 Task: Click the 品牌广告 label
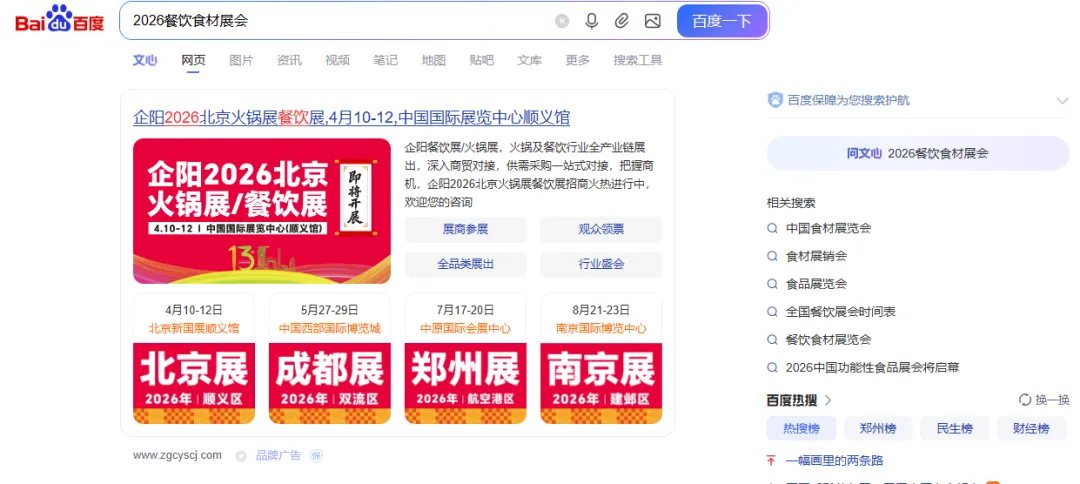click(x=278, y=455)
